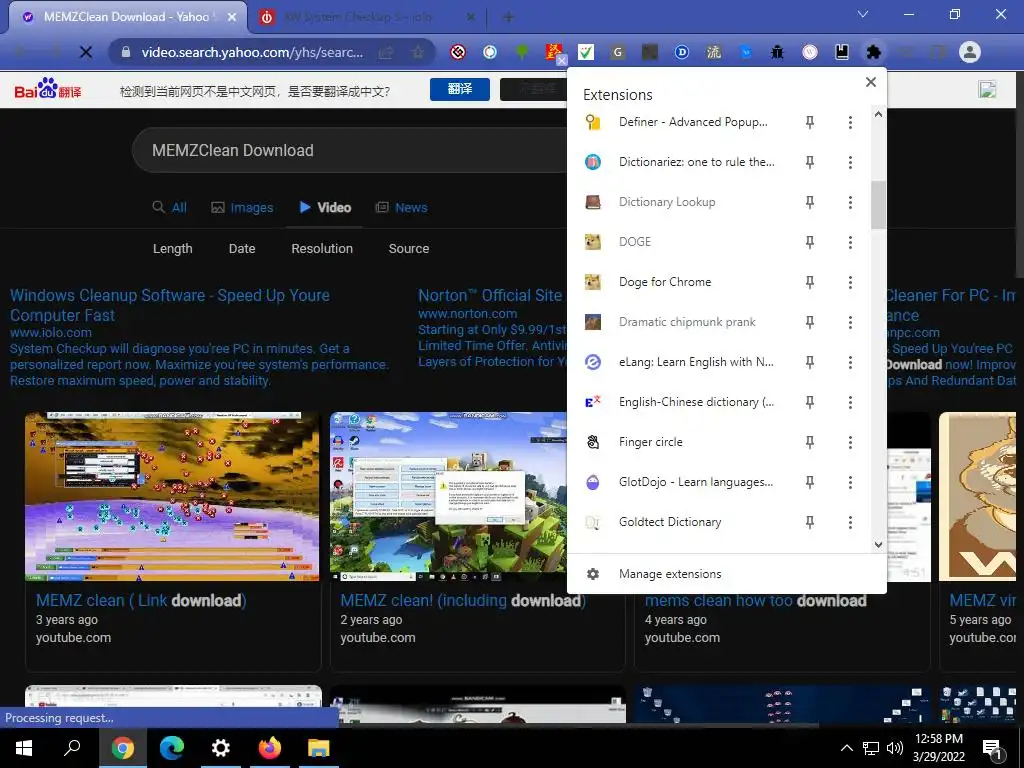Click the MEMZClean Download search box
The height and width of the screenshot is (768, 1024).
point(349,150)
